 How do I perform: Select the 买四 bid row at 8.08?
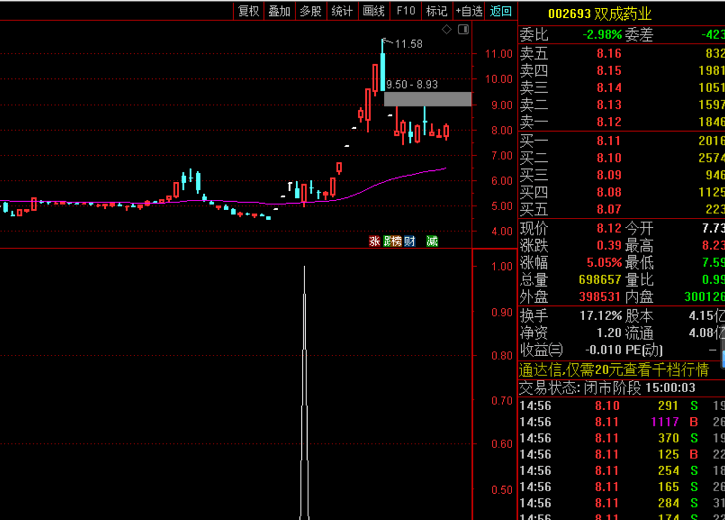point(621,192)
